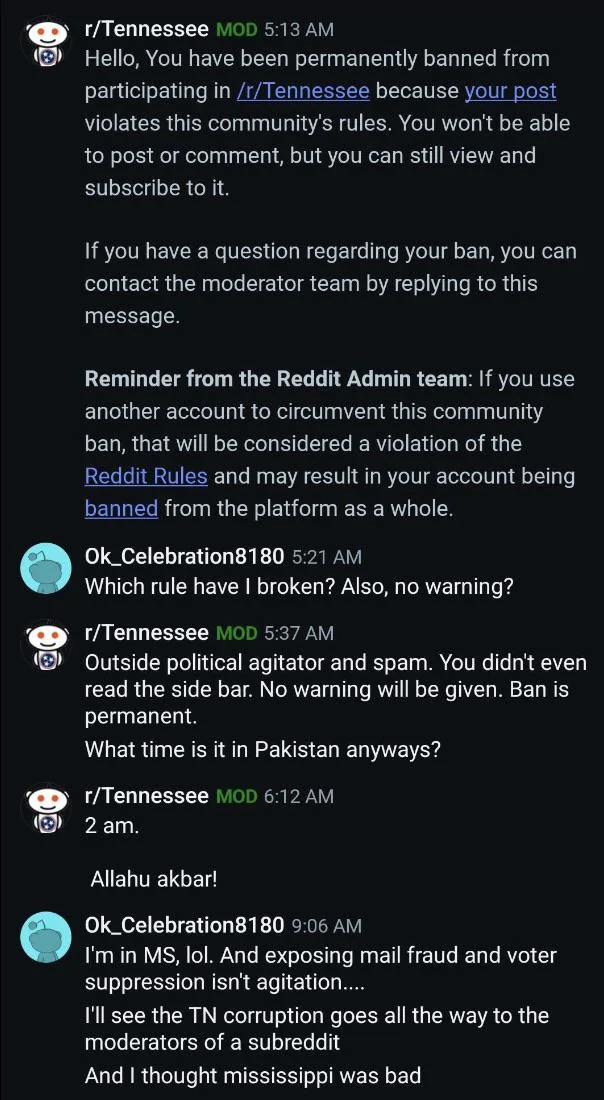
Task: Click the 5:21 AM timestamp
Action: (x=327, y=556)
